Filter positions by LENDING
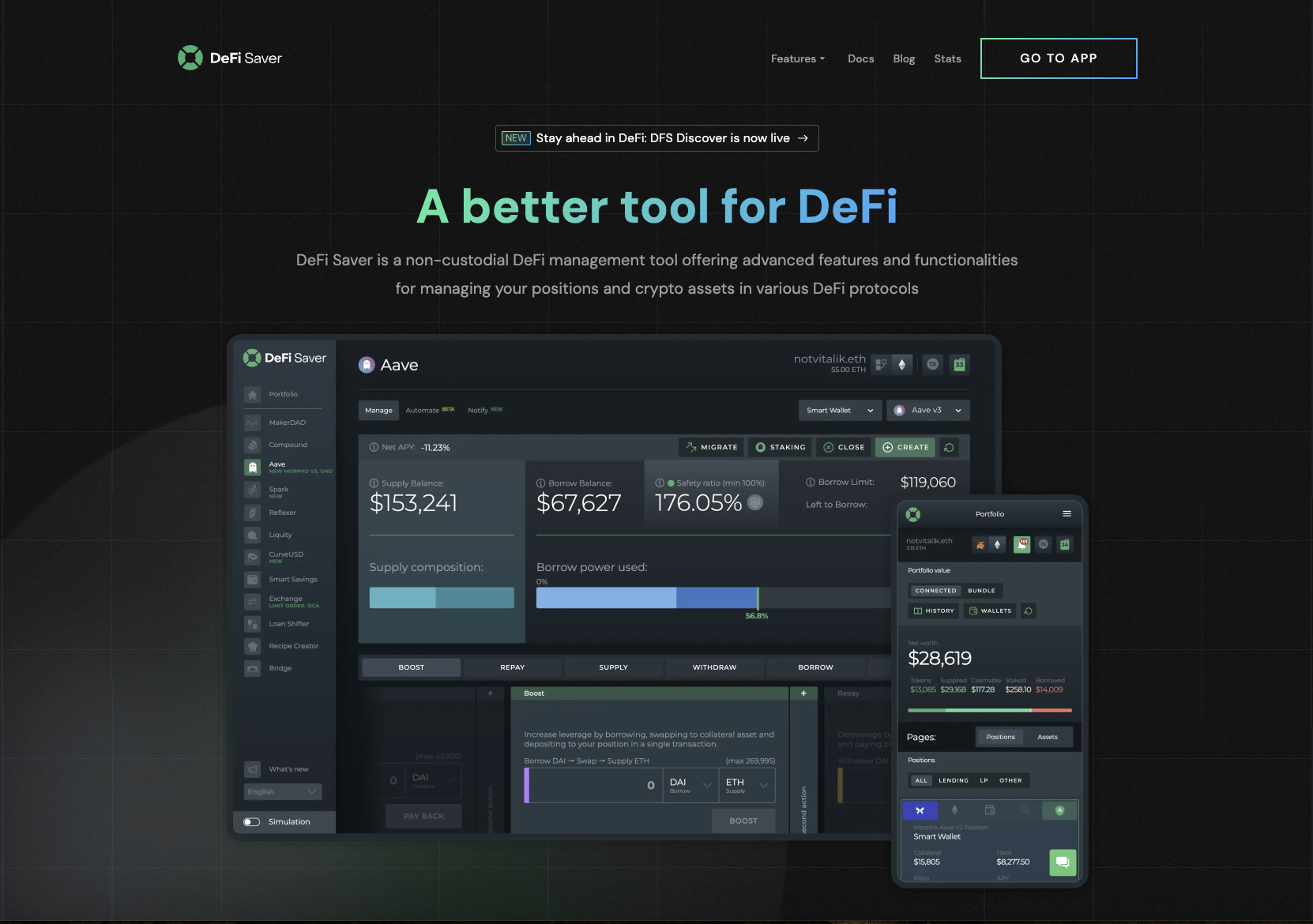The width and height of the screenshot is (1313, 924). 954,780
